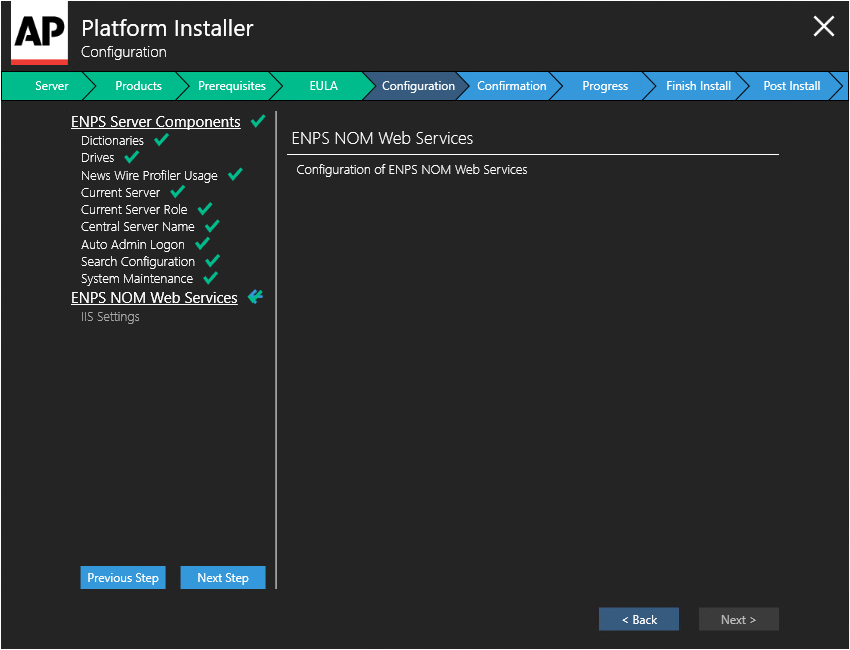Click the Next Step button
Image resolution: width=850 pixels, height=650 pixels.
tap(223, 577)
